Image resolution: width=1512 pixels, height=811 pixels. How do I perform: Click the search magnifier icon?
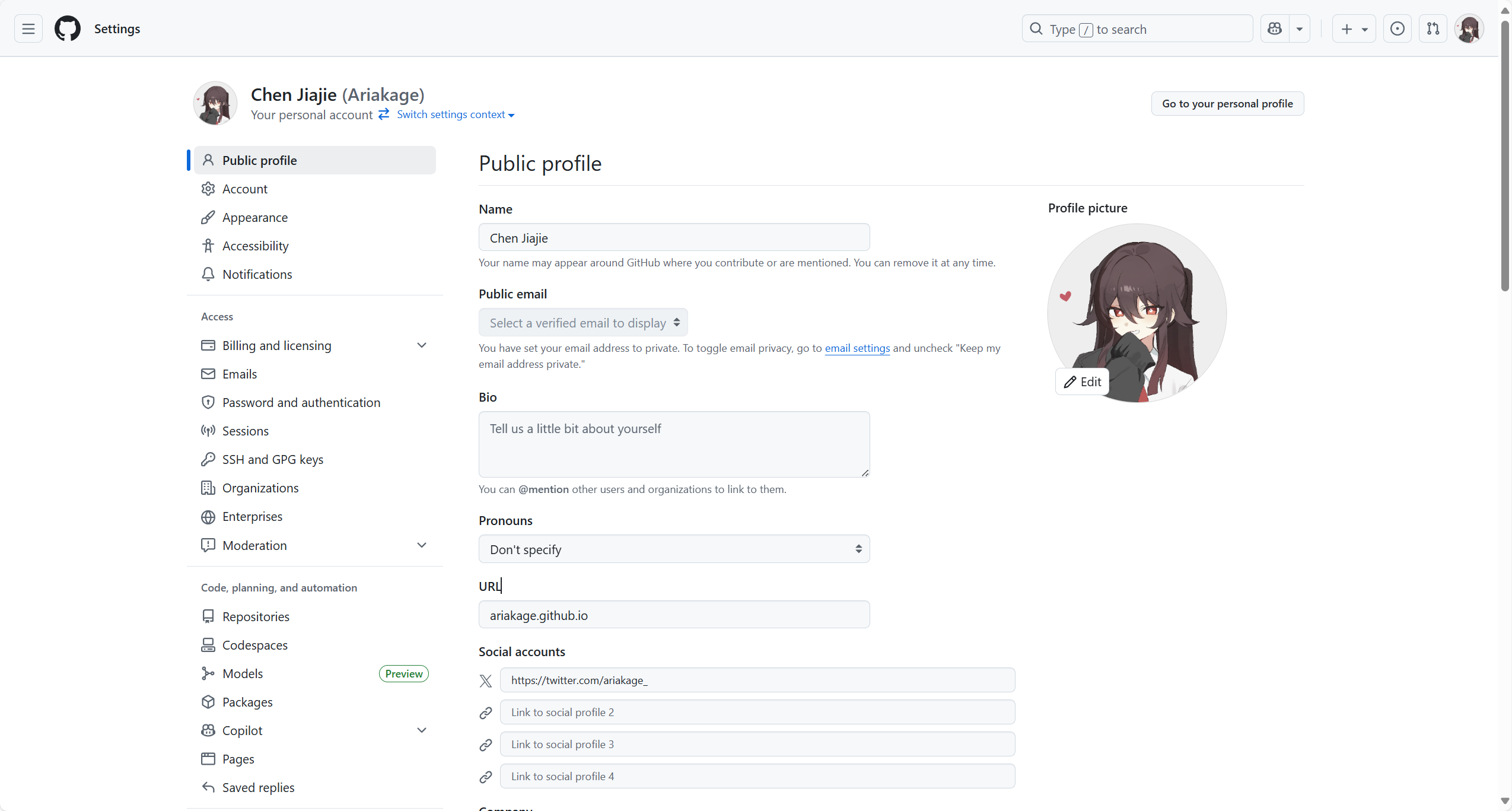(x=1036, y=28)
